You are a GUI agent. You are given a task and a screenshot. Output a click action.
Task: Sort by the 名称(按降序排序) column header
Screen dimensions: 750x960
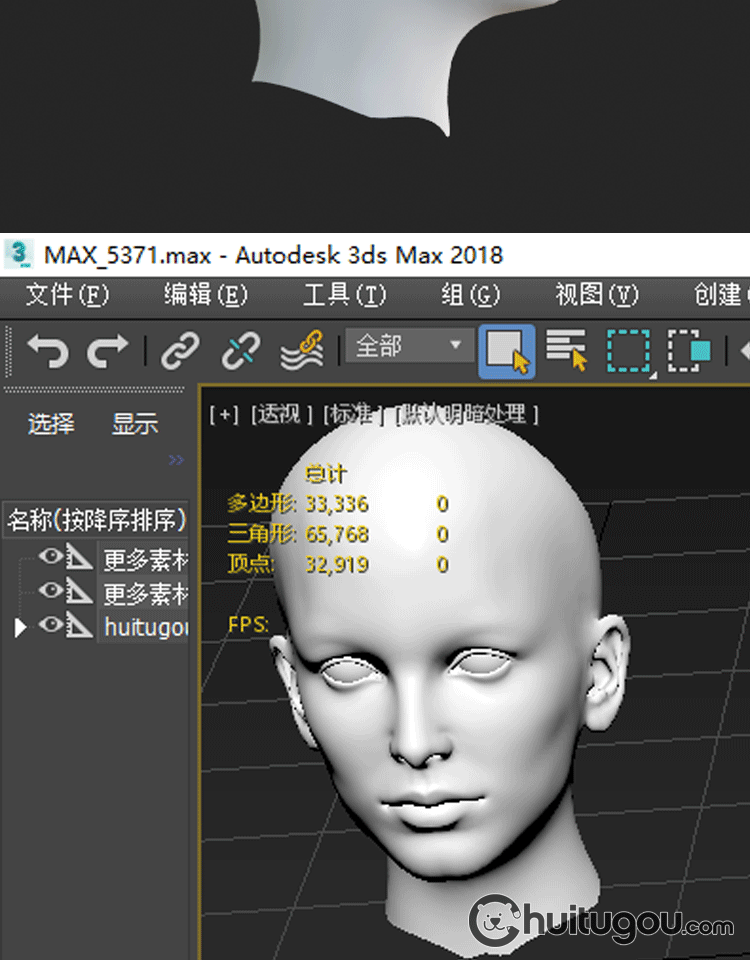coord(96,520)
